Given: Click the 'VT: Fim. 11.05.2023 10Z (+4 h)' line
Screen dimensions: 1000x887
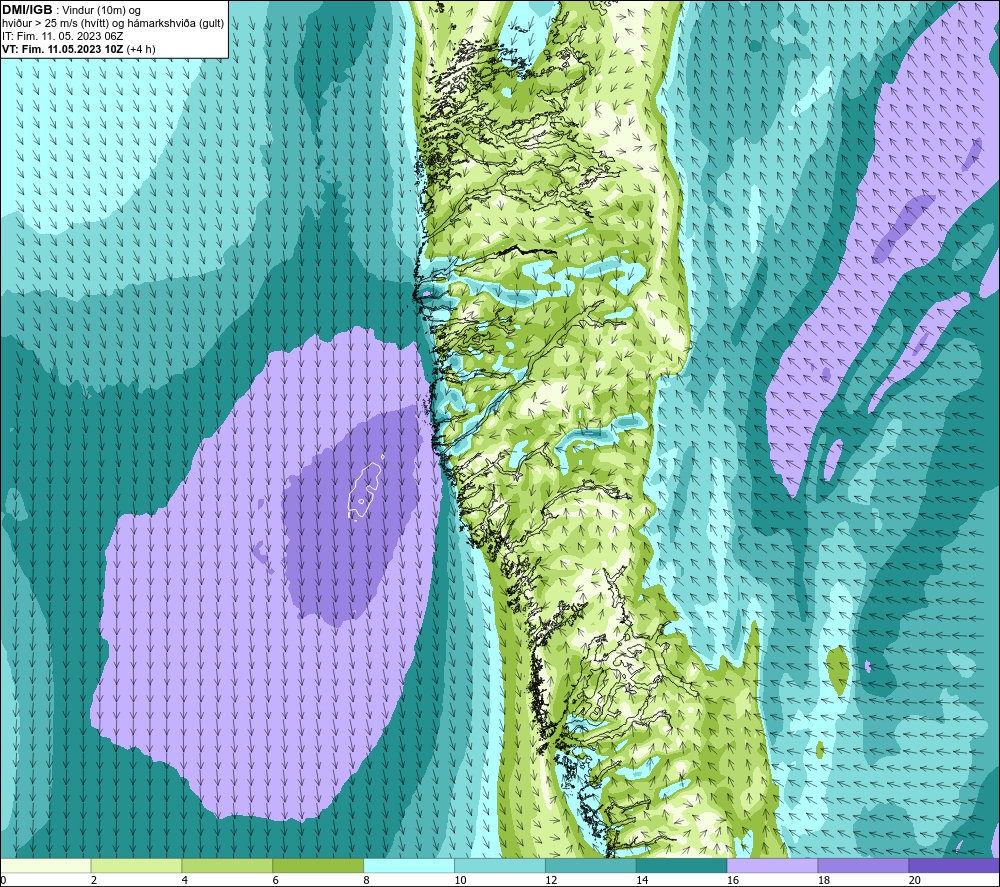Looking at the screenshot, I should (78, 49).
